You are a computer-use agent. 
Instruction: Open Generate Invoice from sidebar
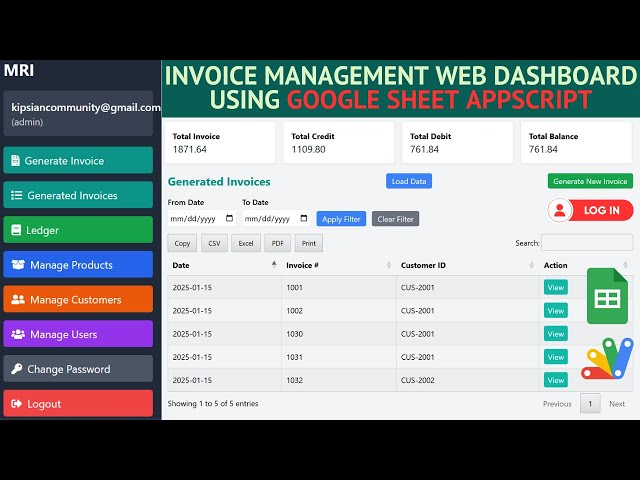(x=78, y=160)
